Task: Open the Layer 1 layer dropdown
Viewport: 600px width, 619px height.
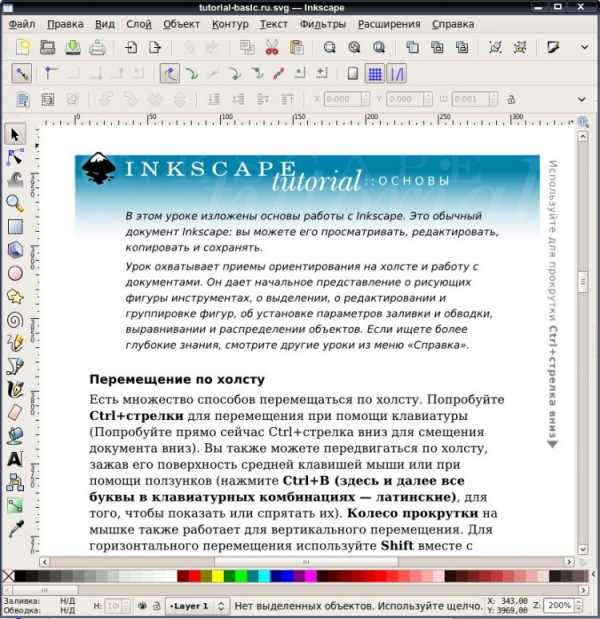Action: tap(196, 606)
